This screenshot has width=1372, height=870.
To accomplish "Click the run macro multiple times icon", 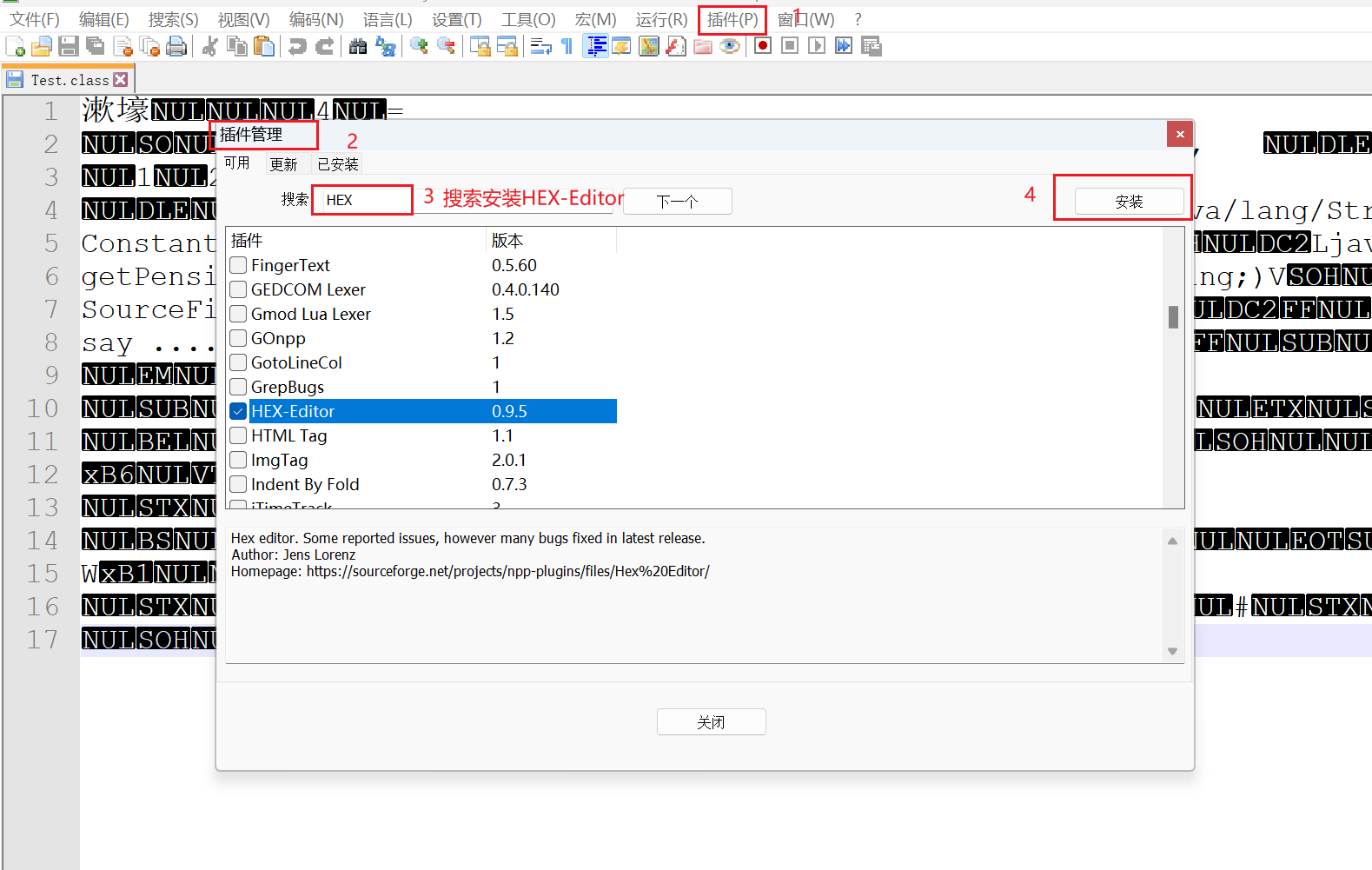I will [844, 46].
